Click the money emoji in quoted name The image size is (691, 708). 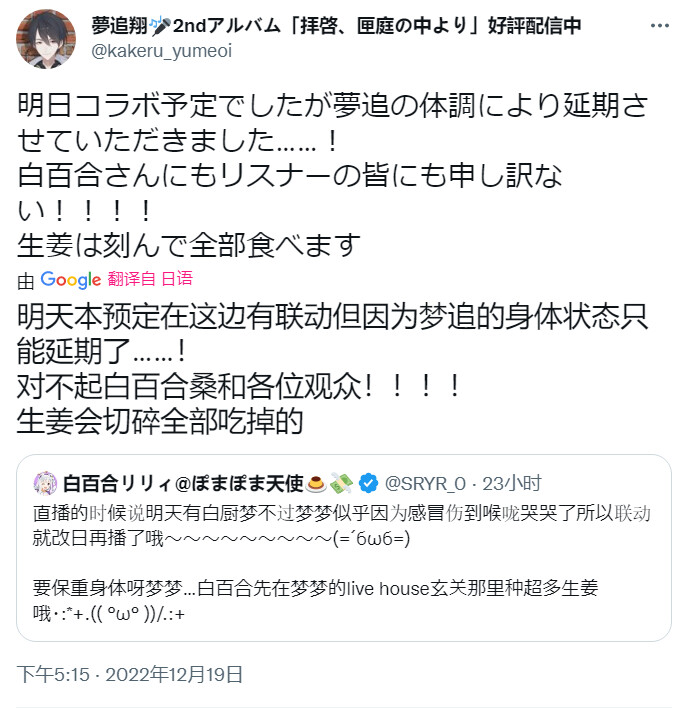tap(341, 483)
